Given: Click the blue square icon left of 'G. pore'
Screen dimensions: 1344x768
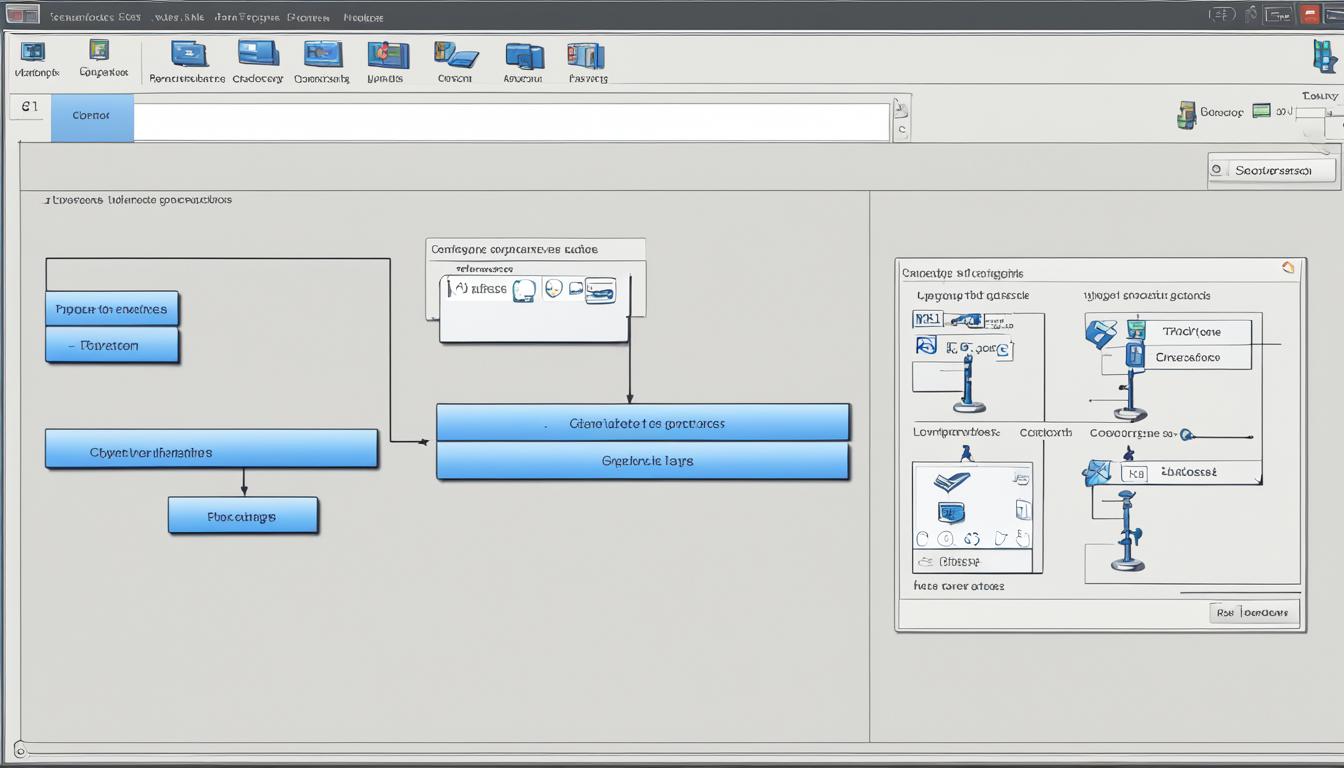Looking at the screenshot, I should point(926,345).
